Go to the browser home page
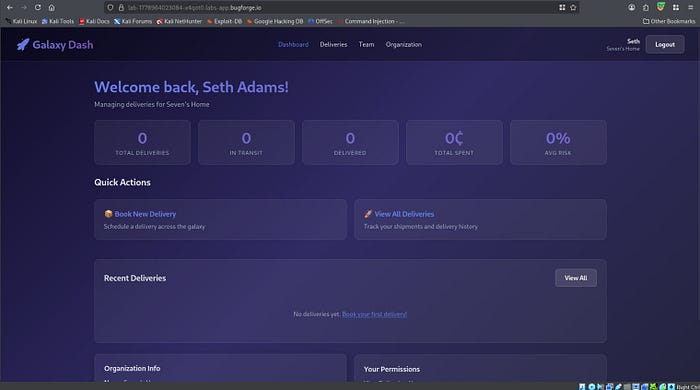 coord(52,8)
